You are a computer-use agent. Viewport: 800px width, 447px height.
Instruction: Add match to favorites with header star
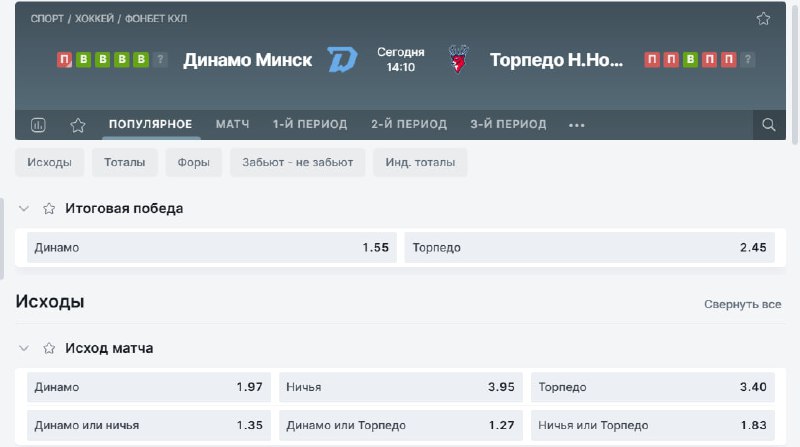[763, 19]
